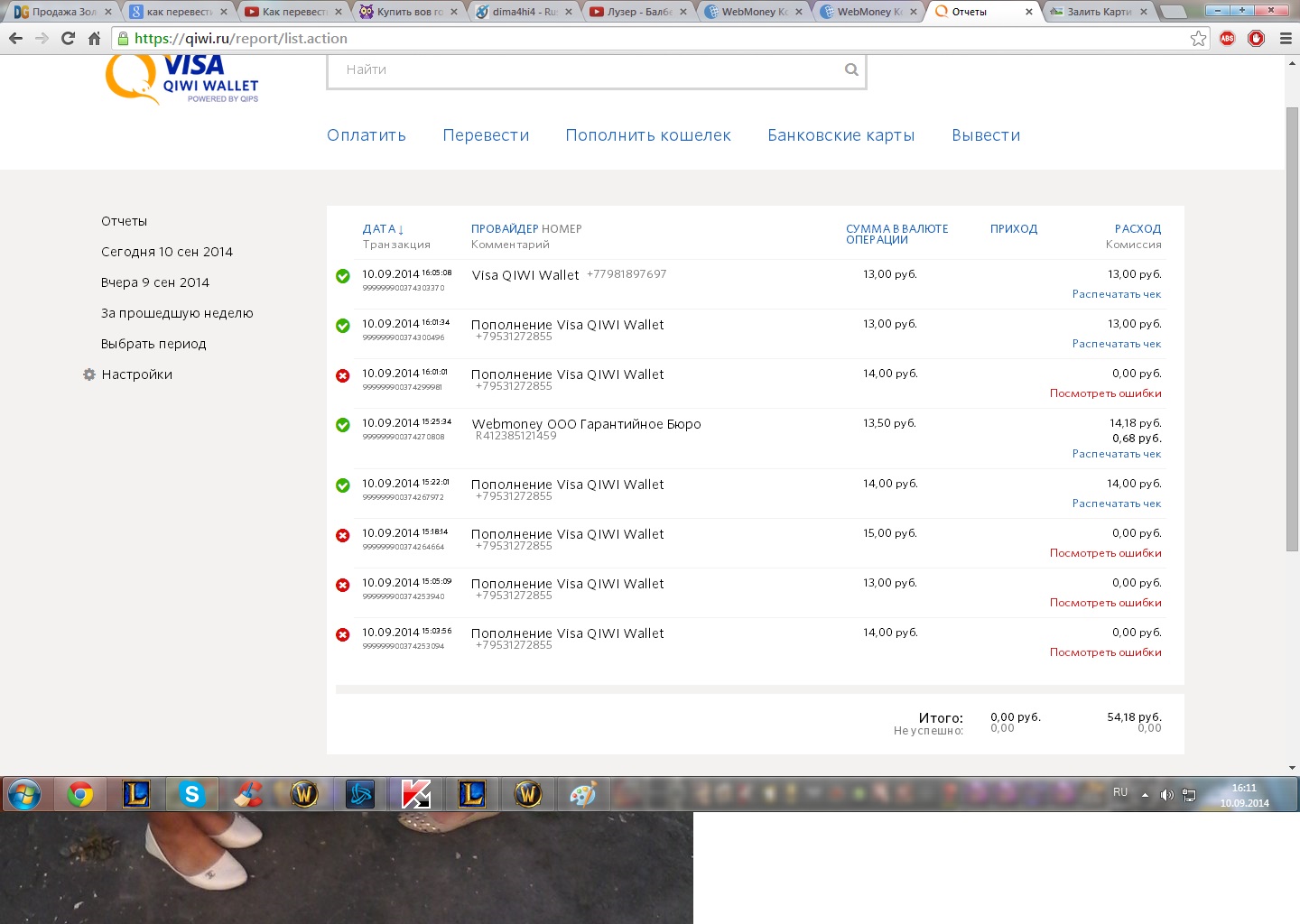Open the Windows Start button
The height and width of the screenshot is (924, 1300).
(24, 795)
